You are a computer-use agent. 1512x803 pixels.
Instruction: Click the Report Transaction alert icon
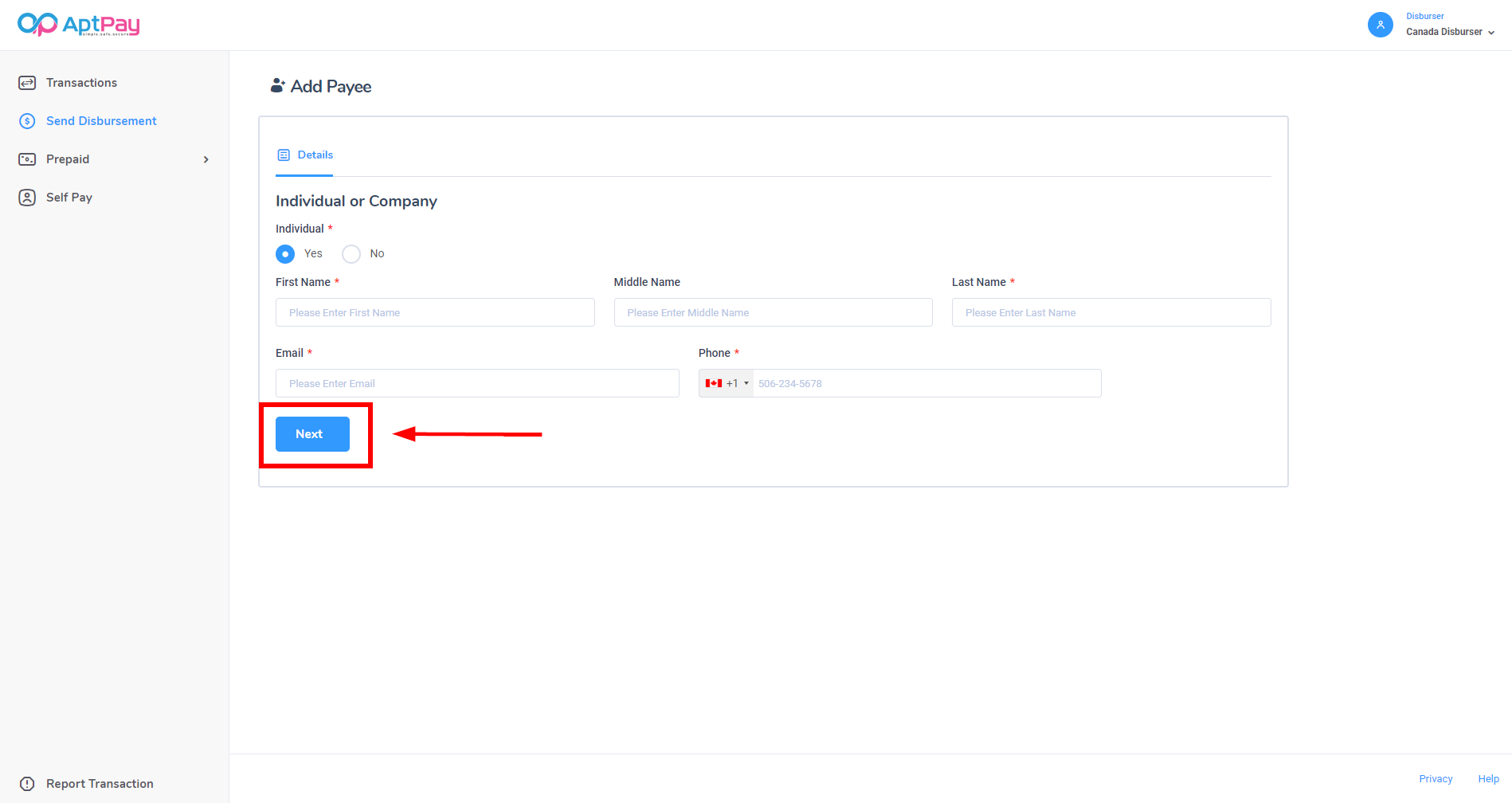click(x=27, y=784)
